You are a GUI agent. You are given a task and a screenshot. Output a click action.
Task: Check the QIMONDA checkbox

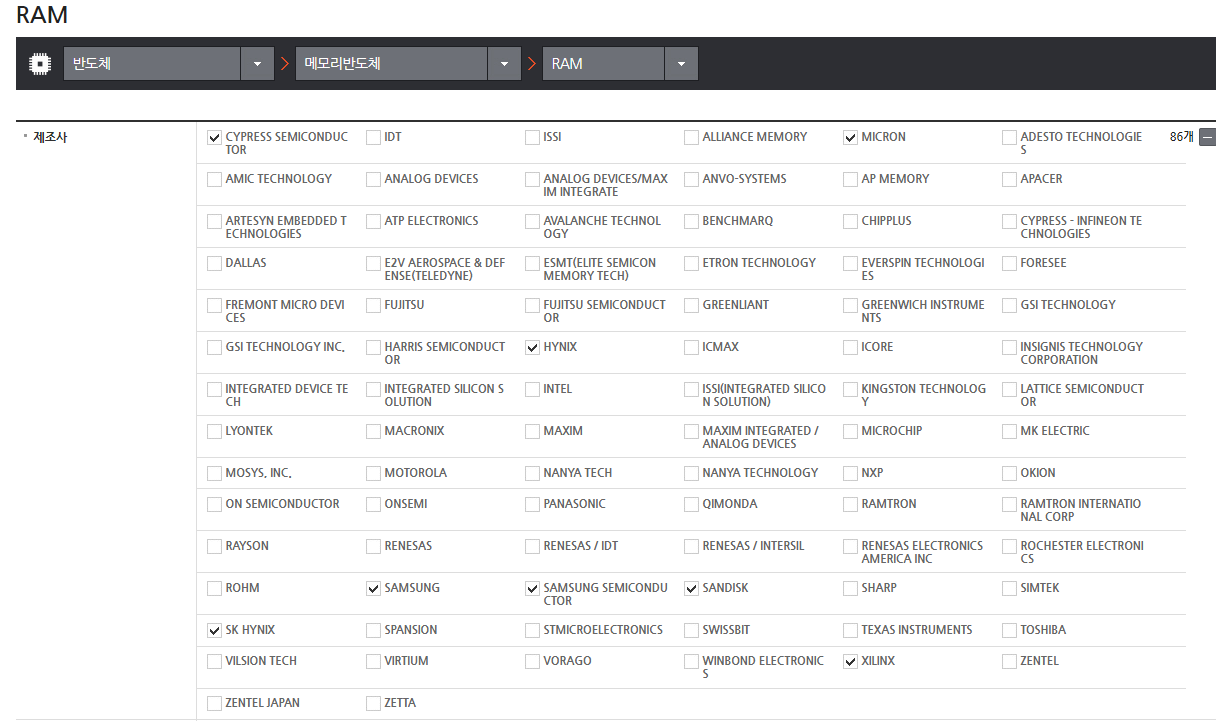click(691, 504)
